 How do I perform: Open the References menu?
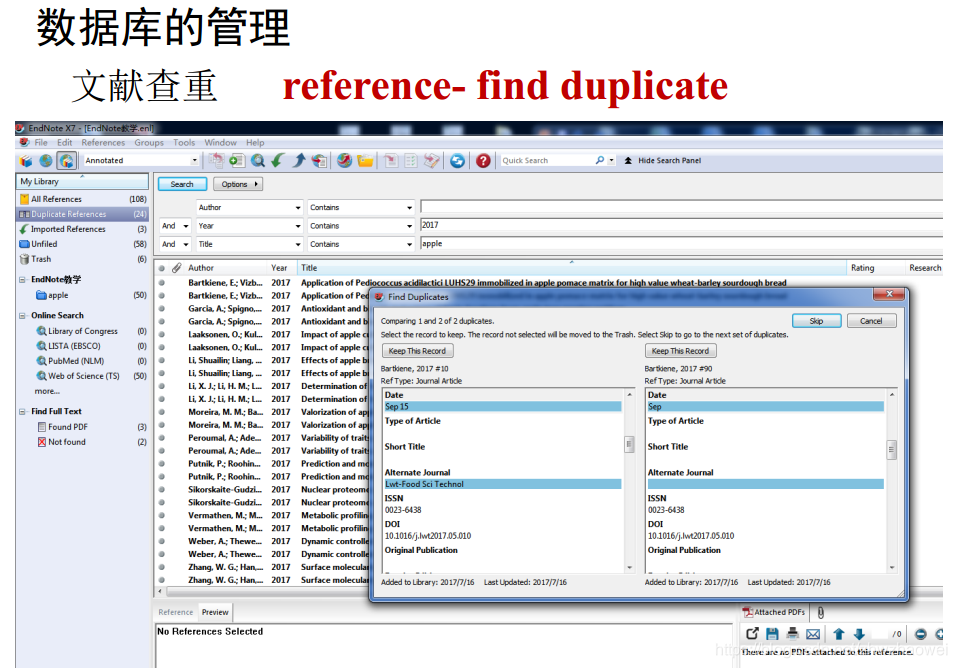click(103, 142)
